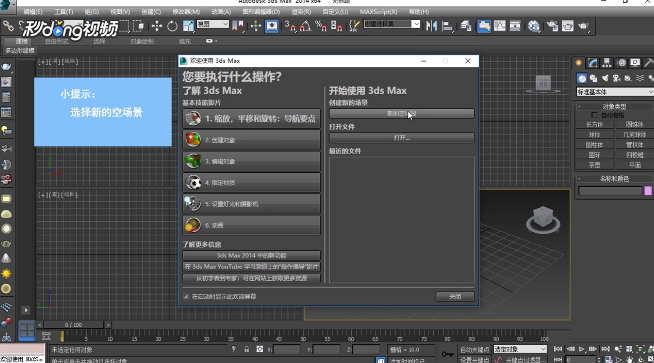Activate the Select and Rotate tool
The image size is (654, 363).
click(x=172, y=26)
